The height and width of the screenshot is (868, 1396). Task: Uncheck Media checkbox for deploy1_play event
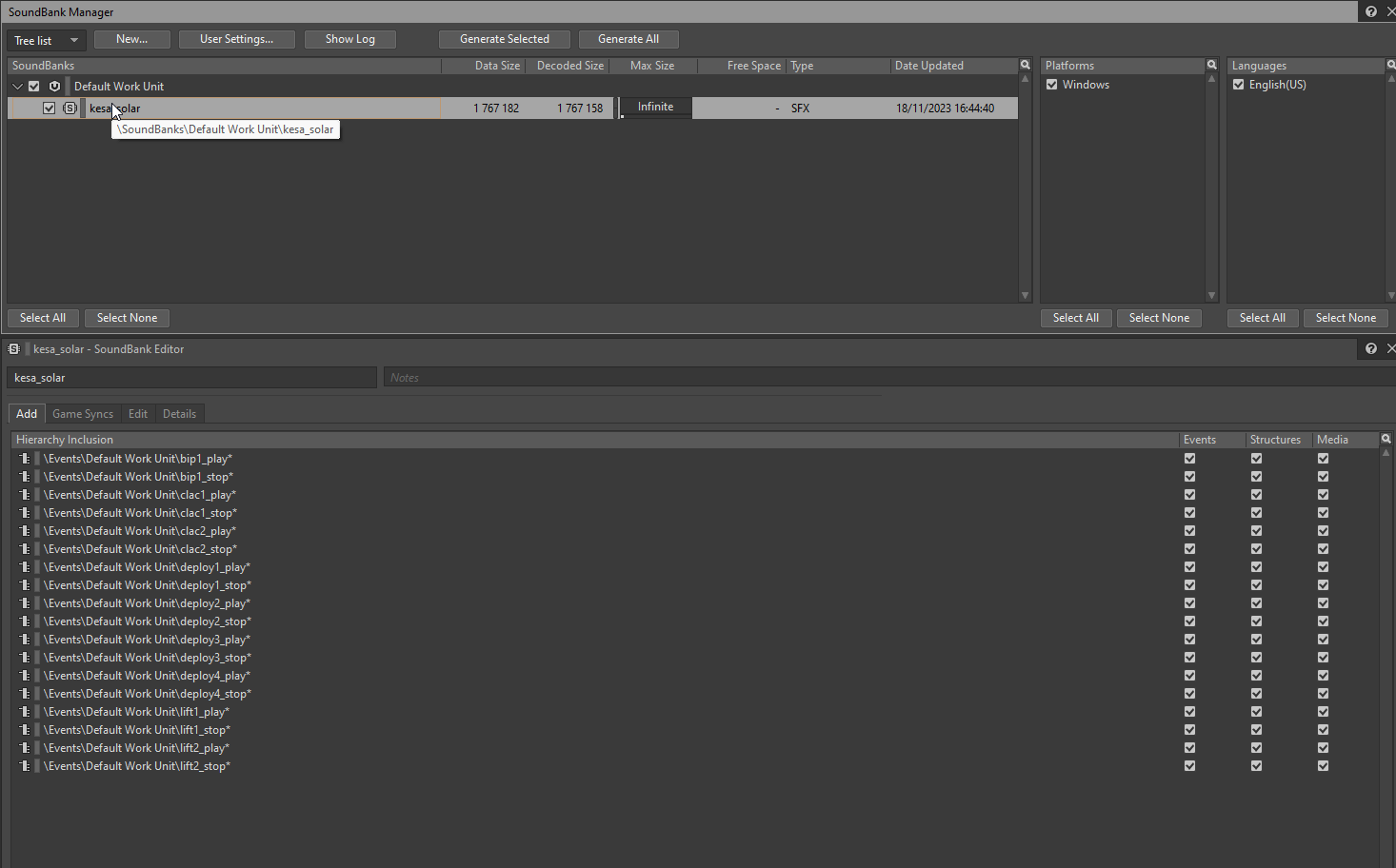(x=1323, y=567)
